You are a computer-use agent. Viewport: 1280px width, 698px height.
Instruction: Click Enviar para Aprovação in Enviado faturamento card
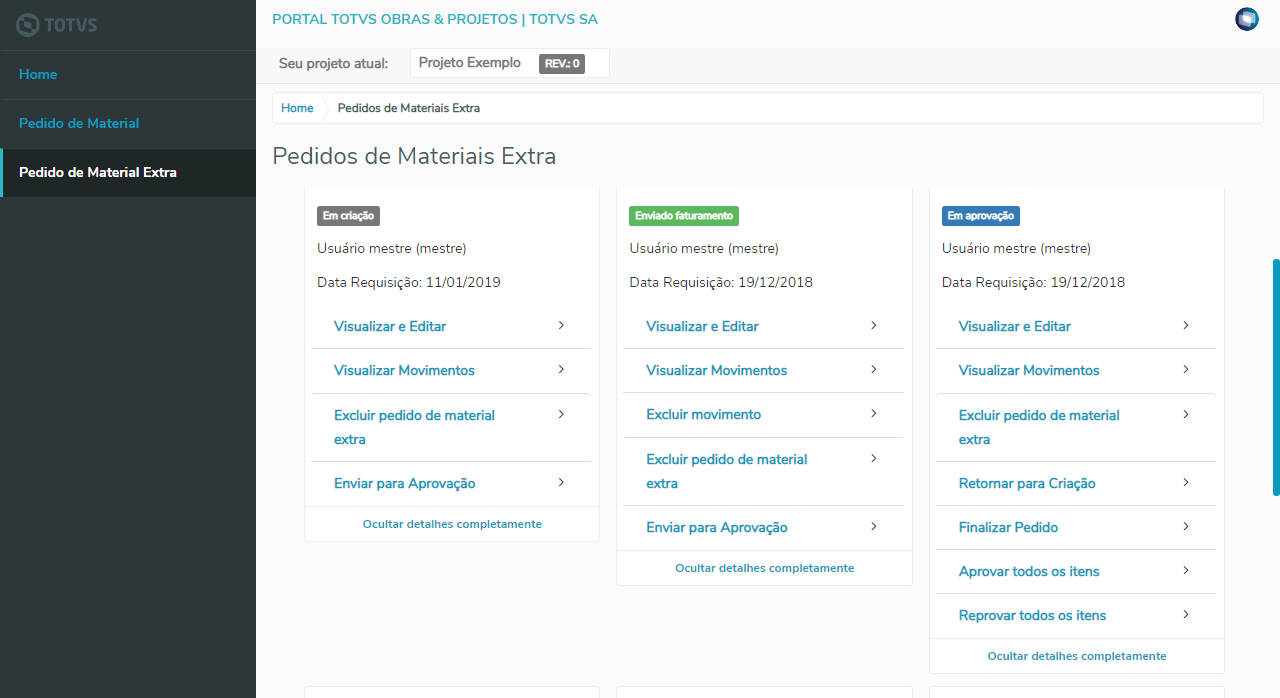[717, 528]
